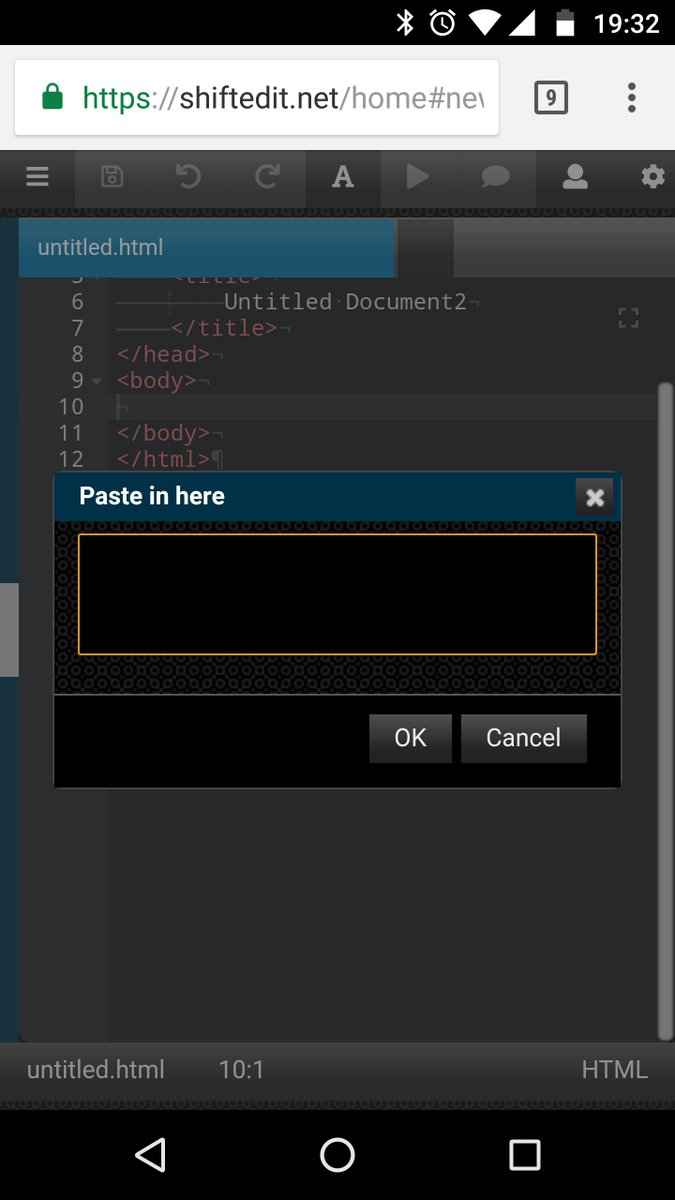Click the editor vertical scrollbar

[665, 710]
